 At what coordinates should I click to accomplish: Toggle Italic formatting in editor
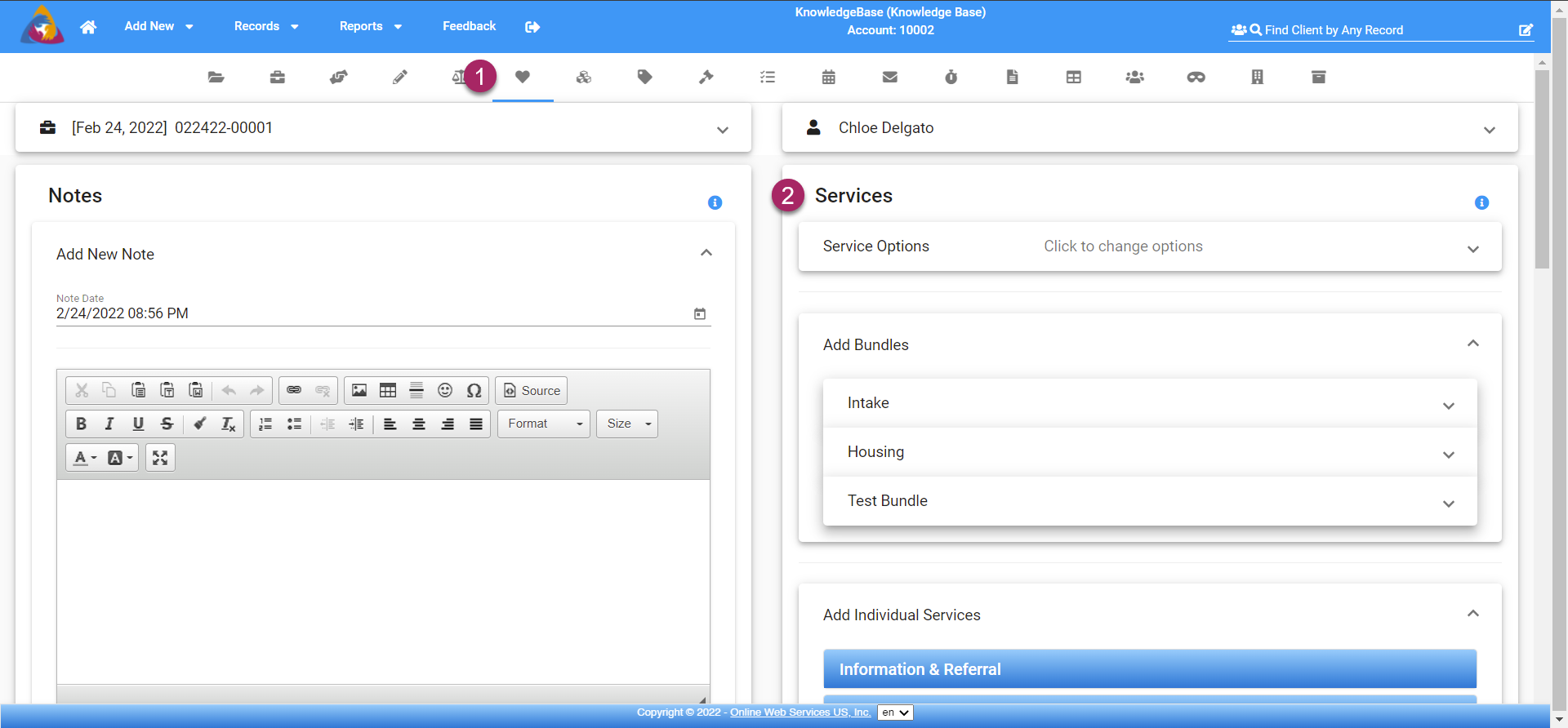point(109,424)
